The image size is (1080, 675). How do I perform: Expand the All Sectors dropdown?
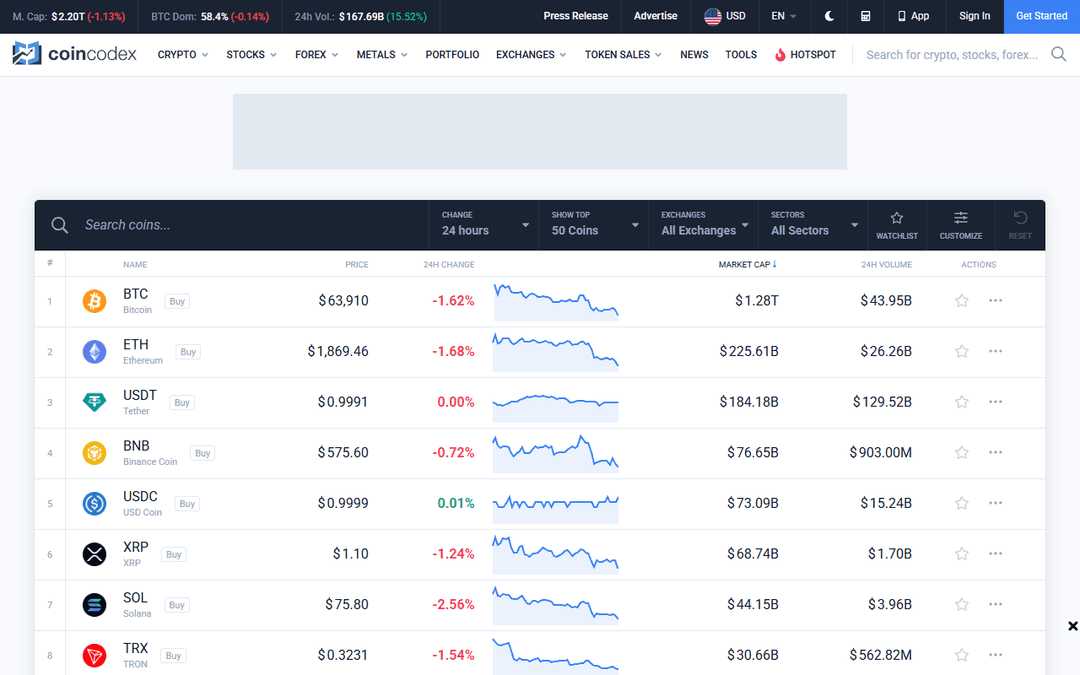pos(813,225)
